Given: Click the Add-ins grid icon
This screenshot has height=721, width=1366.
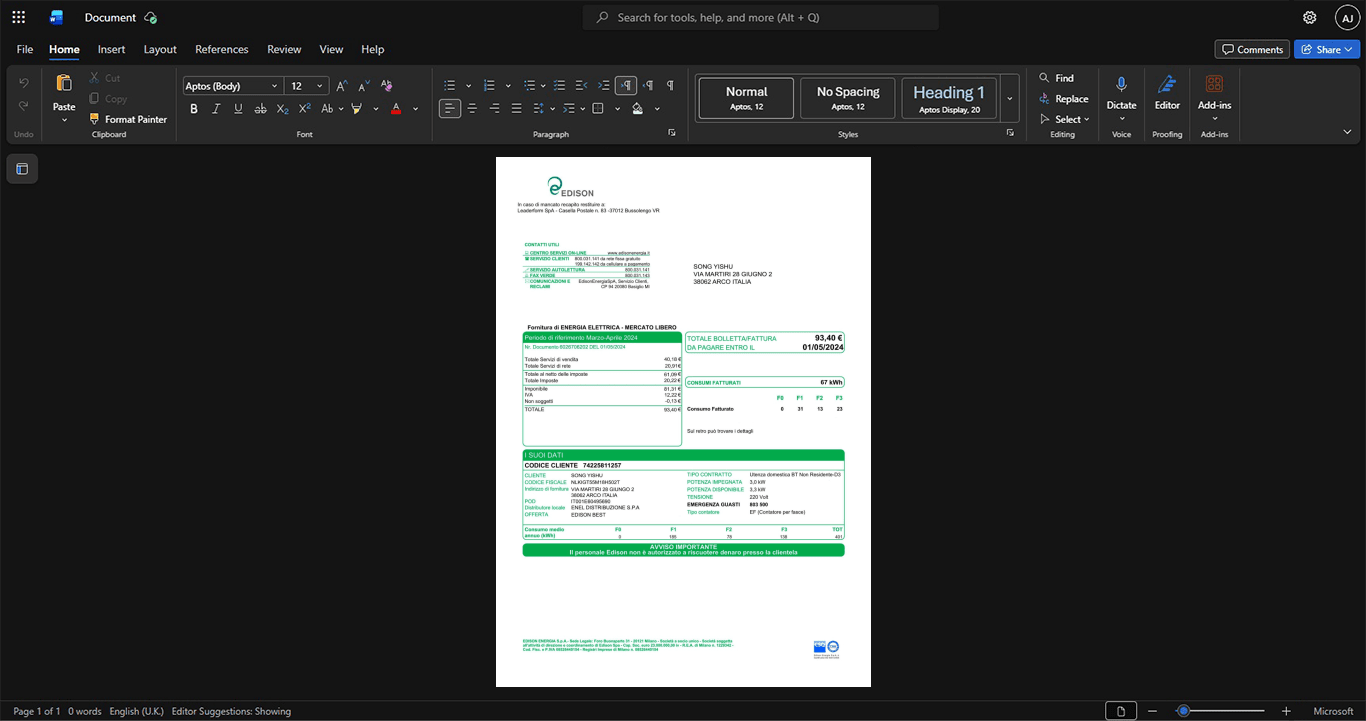Looking at the screenshot, I should [1214, 85].
